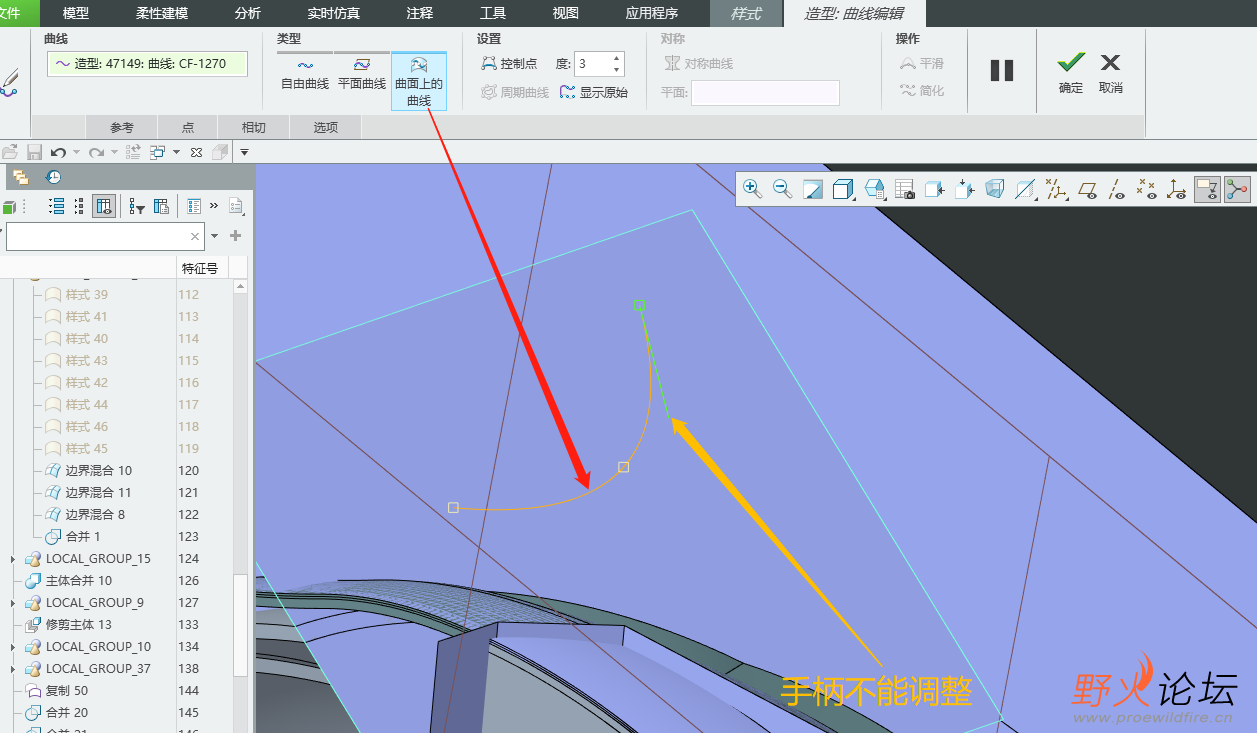The height and width of the screenshot is (734, 1257).
Task: Click the perspective view icon
Action: 994,189
